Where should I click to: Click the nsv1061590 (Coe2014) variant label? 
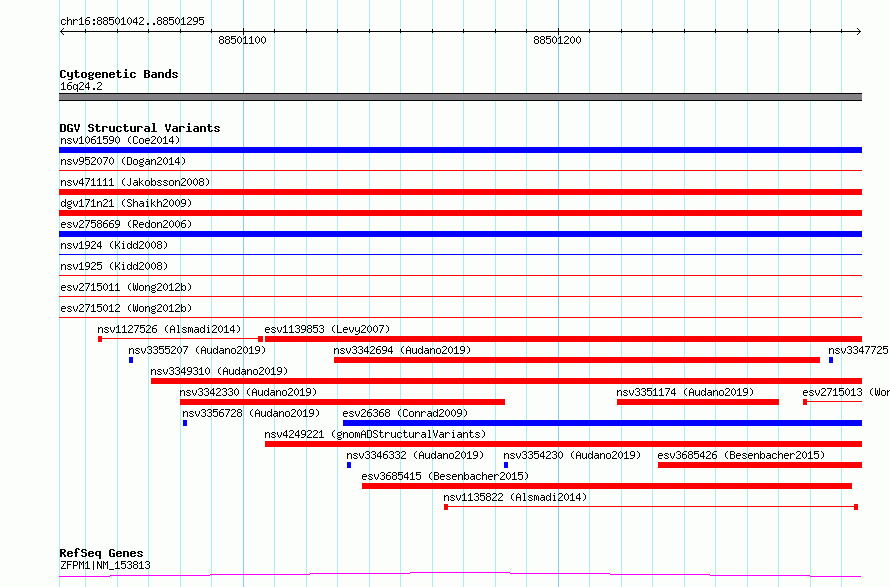[120, 140]
